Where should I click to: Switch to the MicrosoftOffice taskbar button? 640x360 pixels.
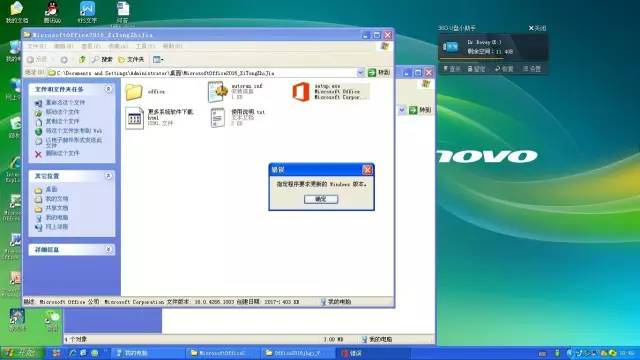tap(223, 353)
